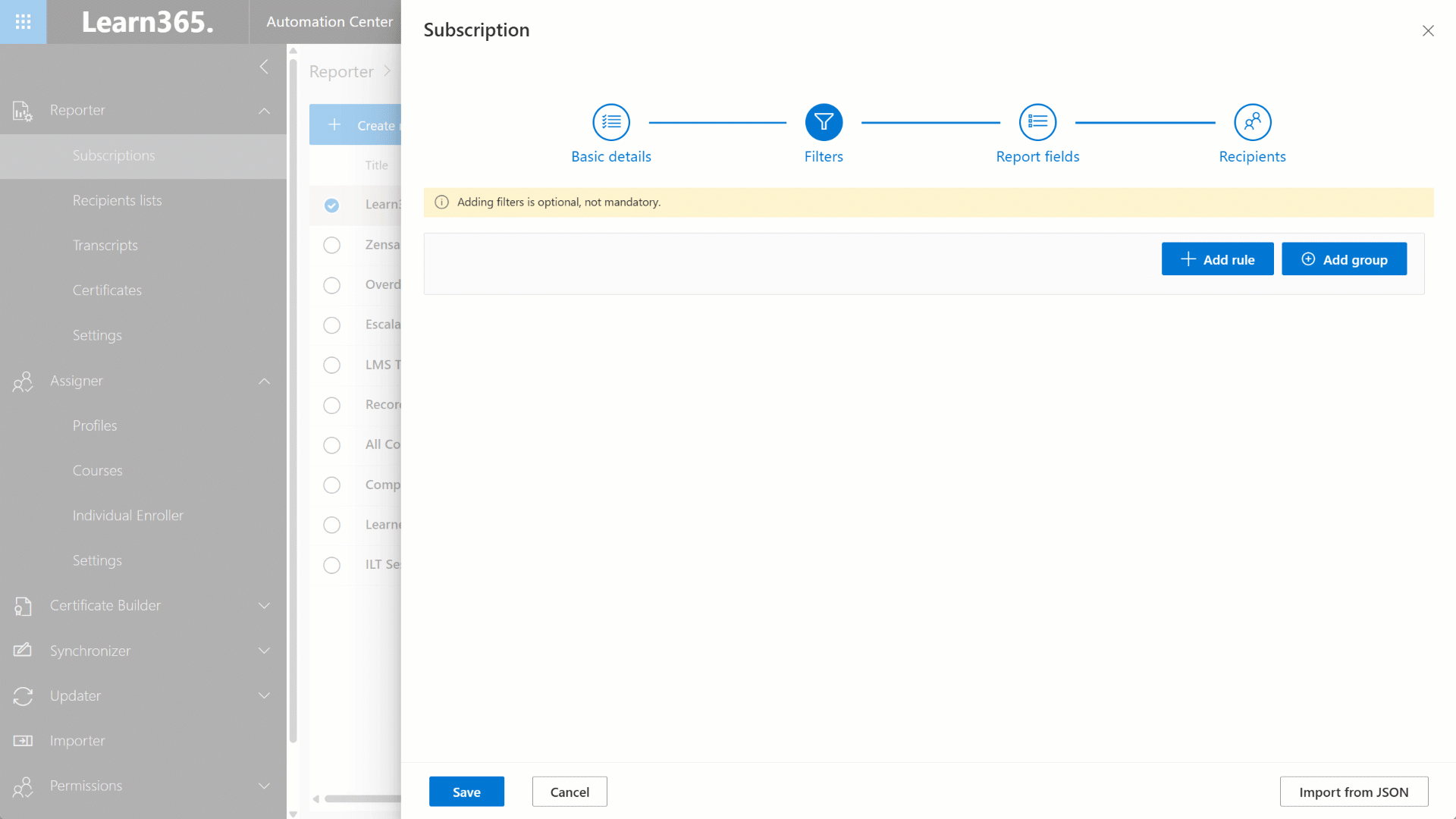1456x819 pixels.
Task: Open the Automation Center menu item
Action: point(329,21)
